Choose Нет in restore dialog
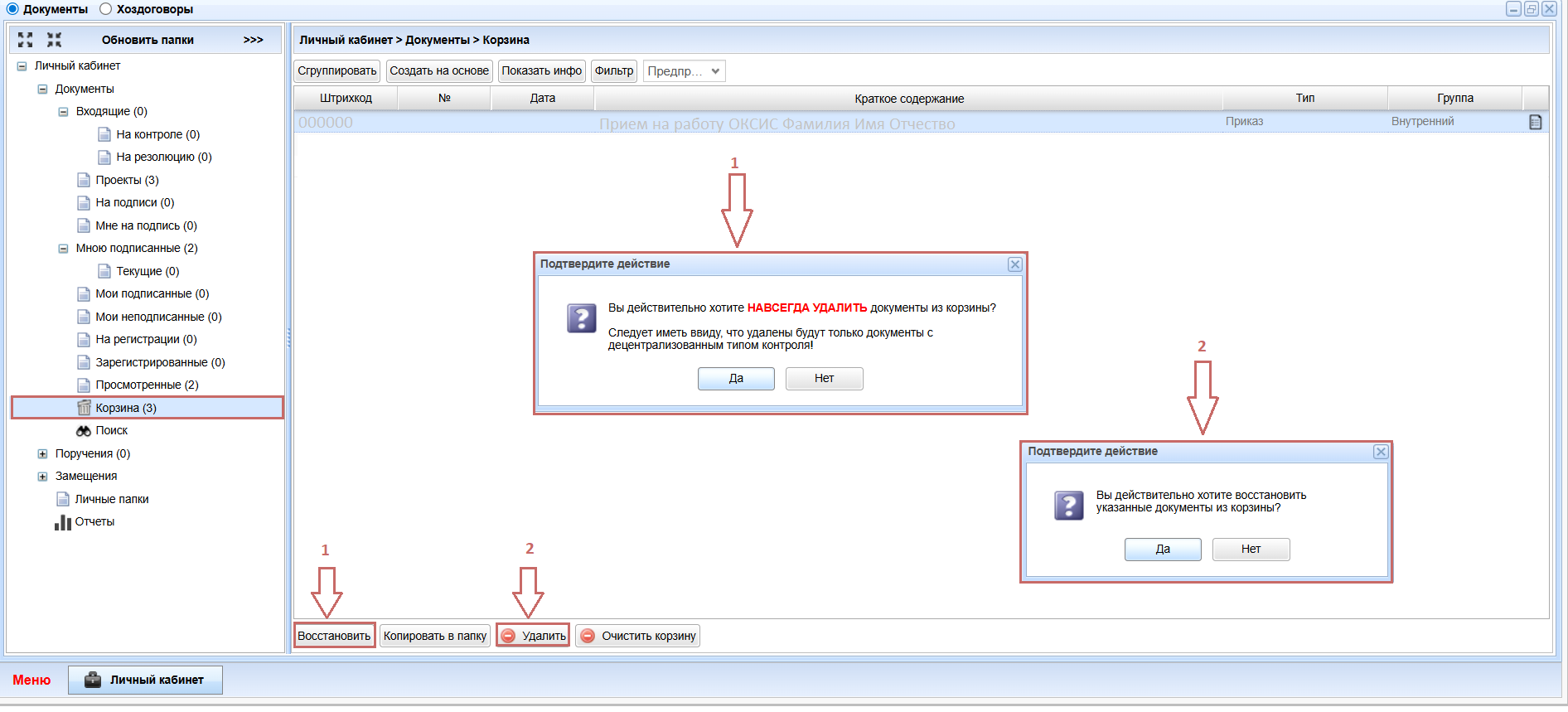Screen dimensions: 1568x712 [1251, 550]
